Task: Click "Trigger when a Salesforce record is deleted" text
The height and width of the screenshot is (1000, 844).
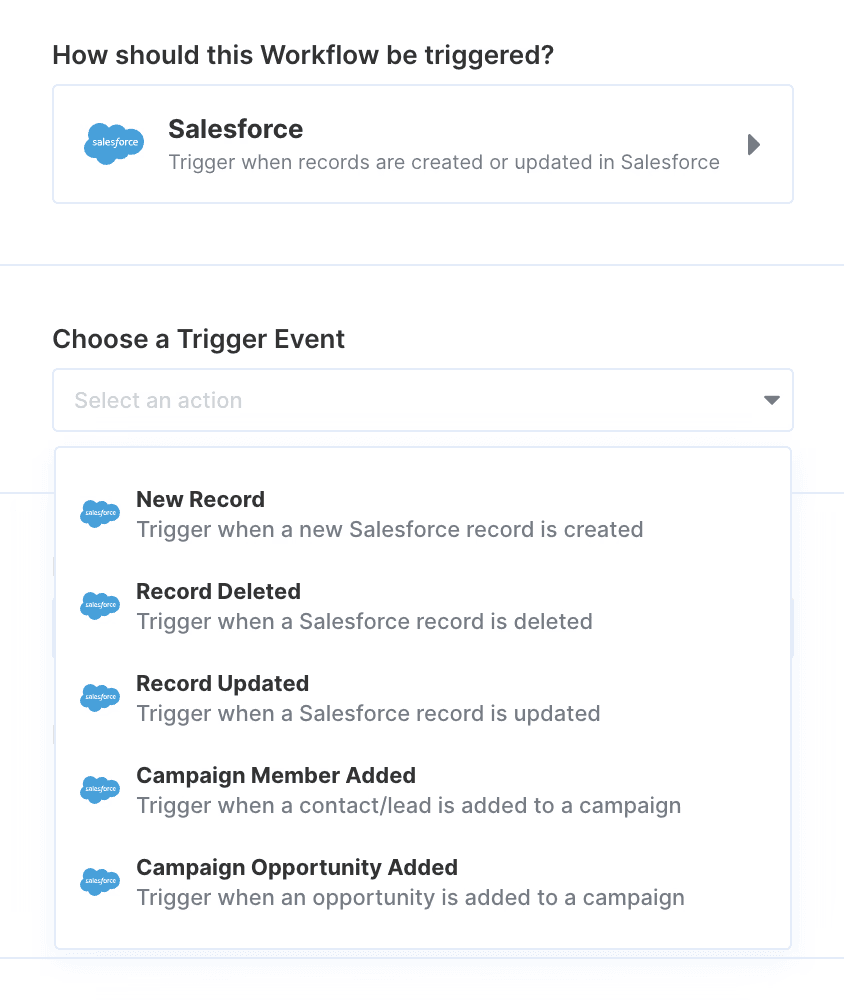Action: point(364,621)
